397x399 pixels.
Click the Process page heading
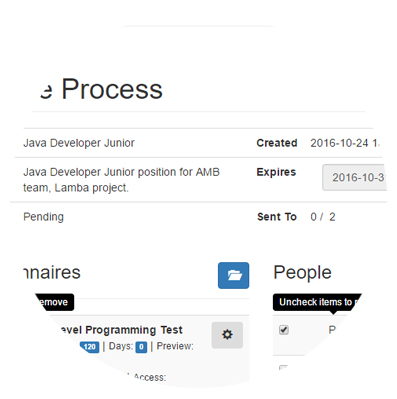(112, 89)
